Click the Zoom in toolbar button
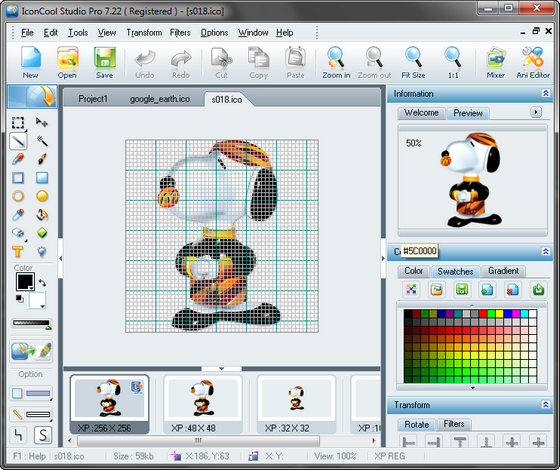Viewport: 560px width, 470px height. pos(336,62)
